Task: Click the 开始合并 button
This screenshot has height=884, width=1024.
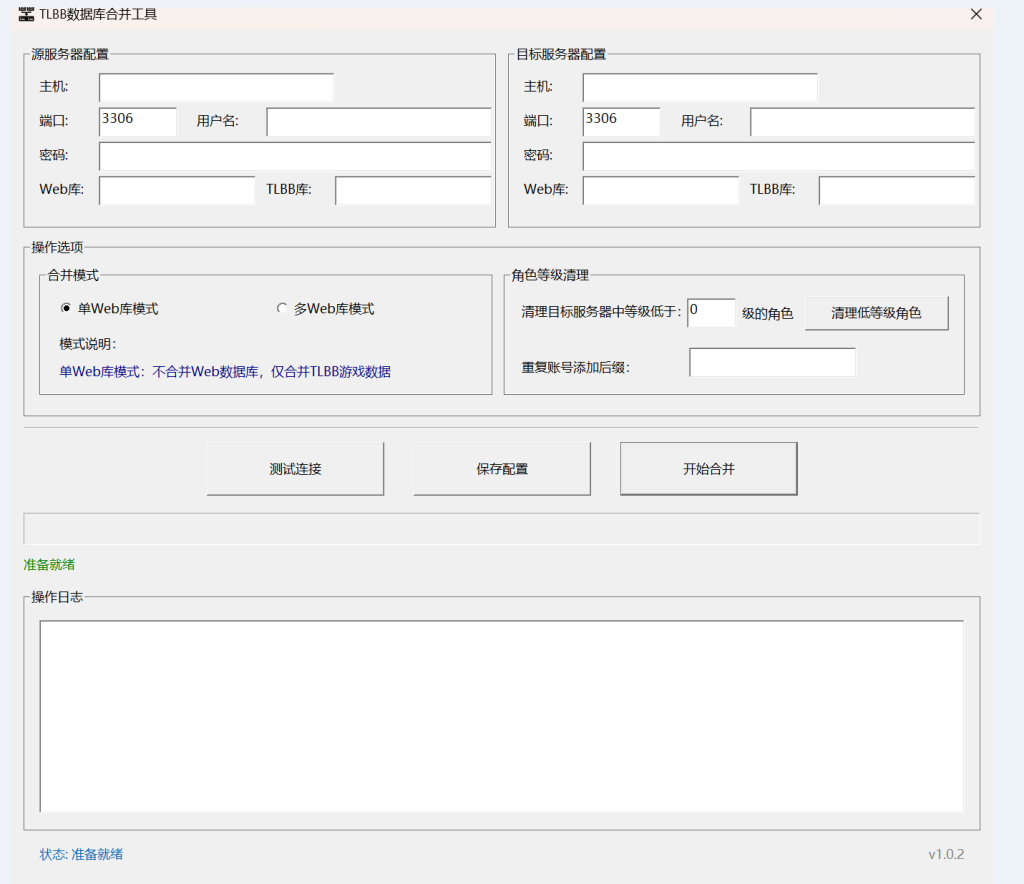Action: (x=708, y=468)
